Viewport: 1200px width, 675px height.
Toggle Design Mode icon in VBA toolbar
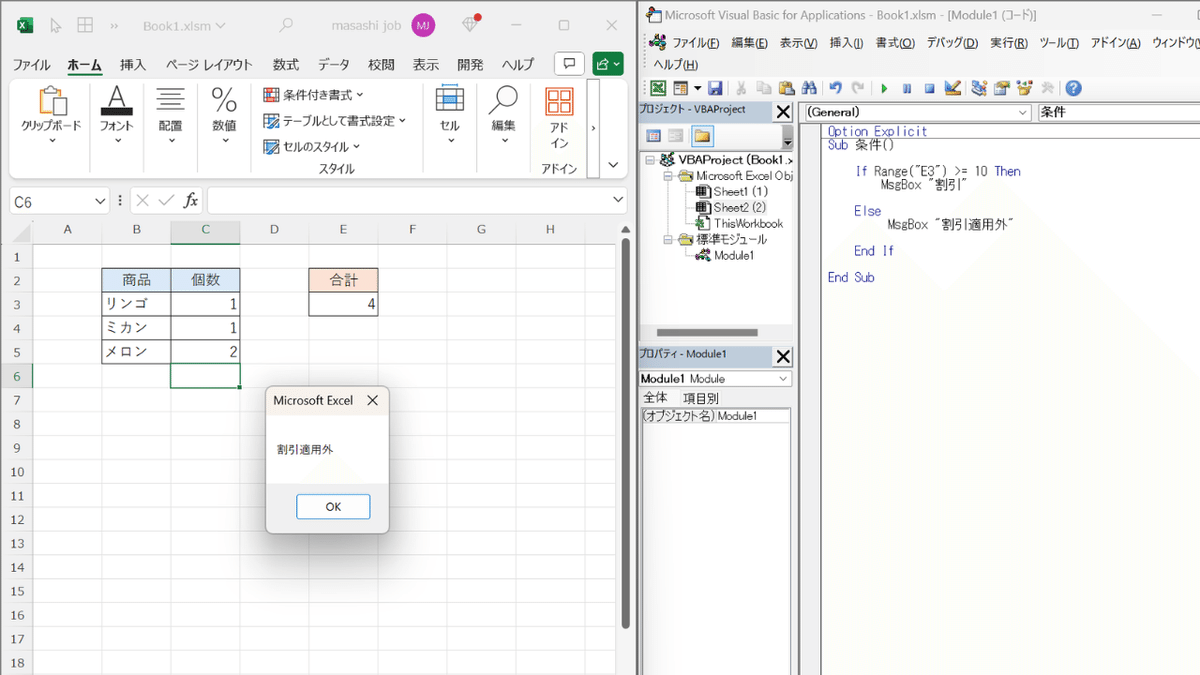click(952, 88)
